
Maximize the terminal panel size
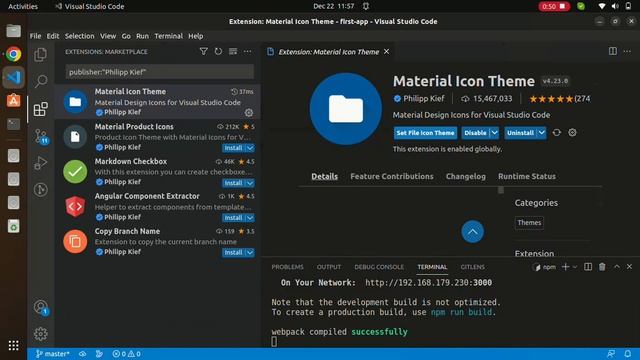[x=617, y=267]
